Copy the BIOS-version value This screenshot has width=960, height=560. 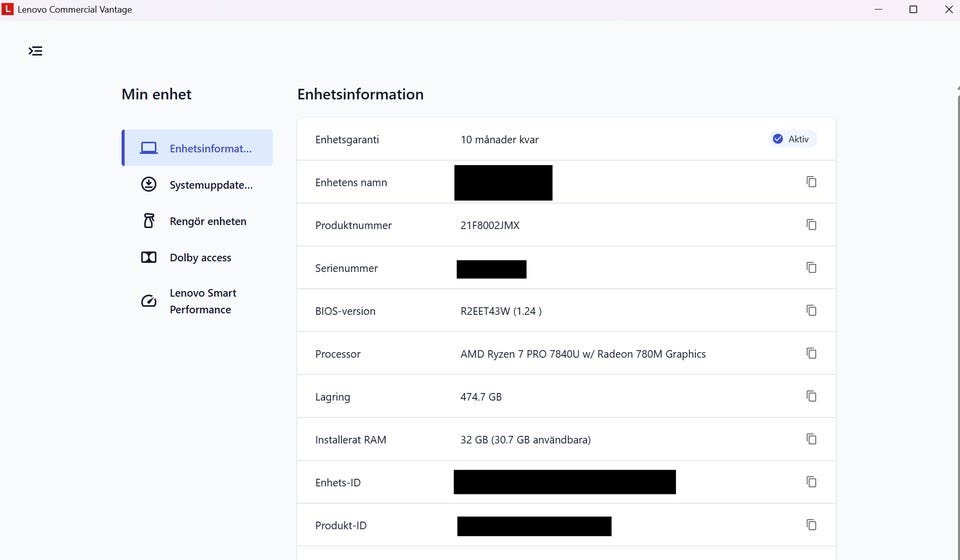(811, 310)
